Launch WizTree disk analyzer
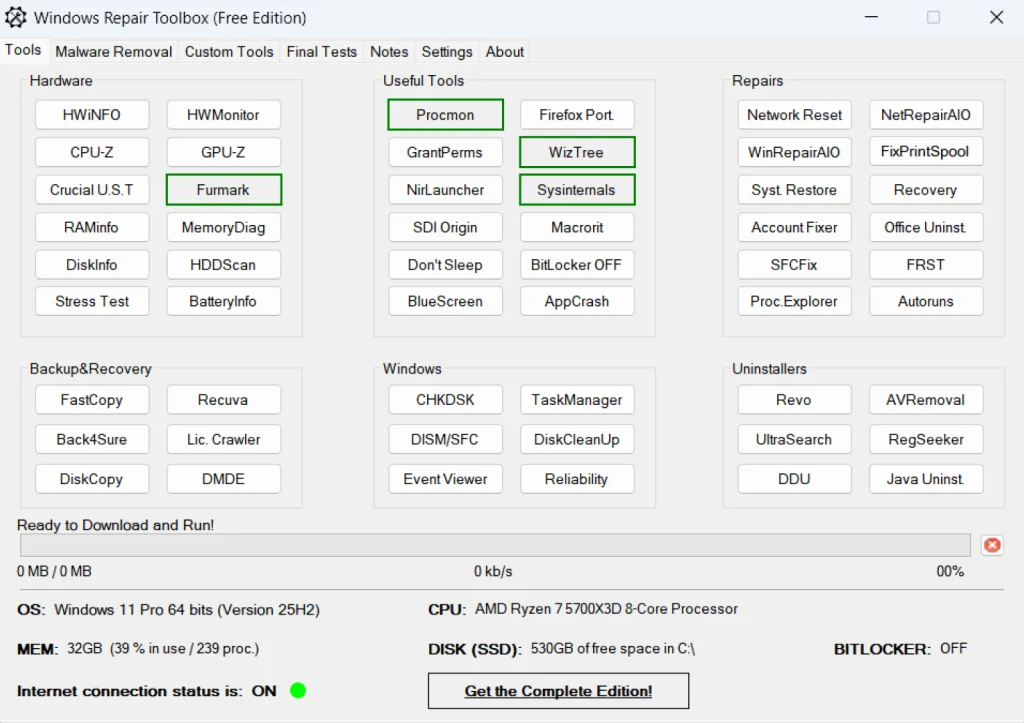 (577, 152)
